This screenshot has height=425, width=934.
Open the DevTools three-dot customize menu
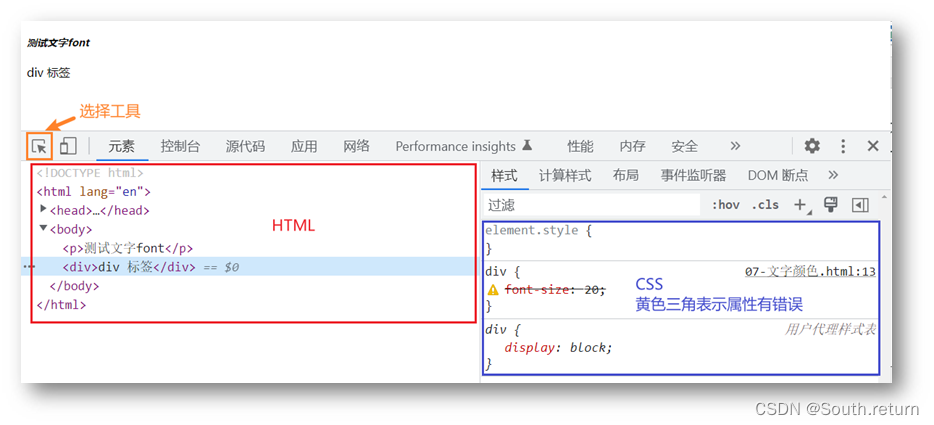tap(843, 146)
